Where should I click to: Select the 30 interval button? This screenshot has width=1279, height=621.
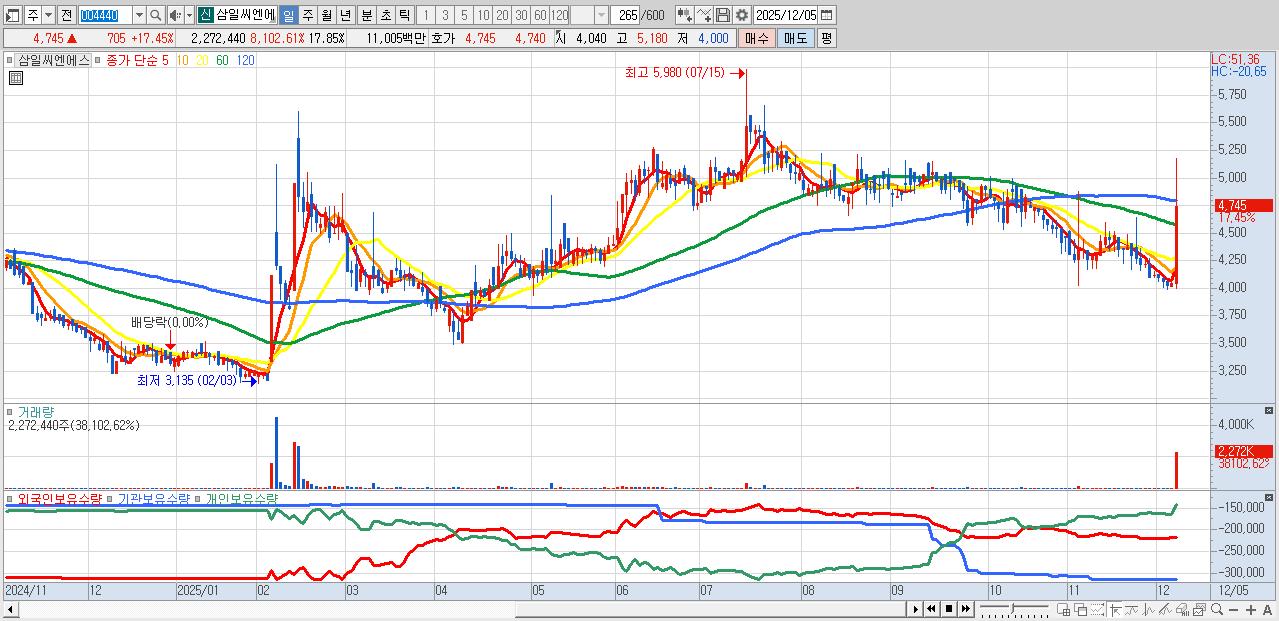(521, 15)
